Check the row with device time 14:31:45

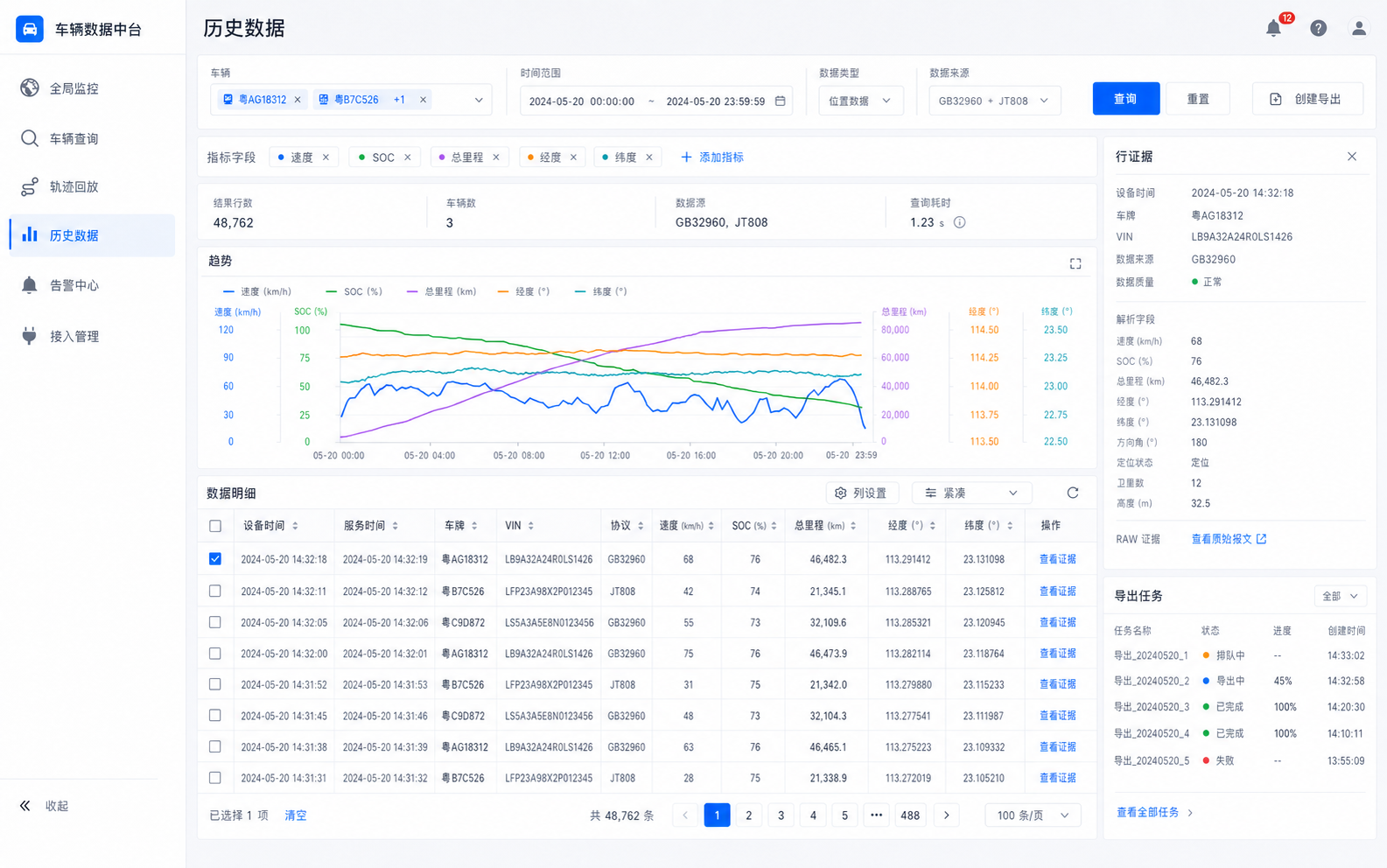click(x=215, y=716)
